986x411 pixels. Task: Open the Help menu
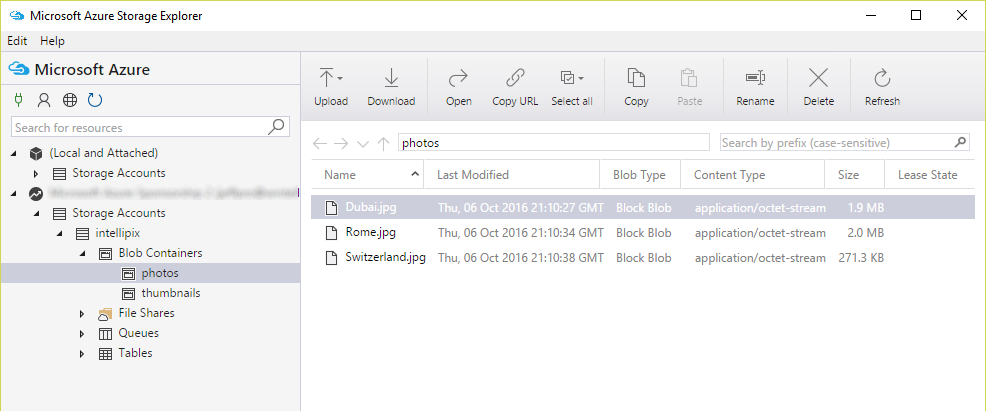click(x=52, y=41)
